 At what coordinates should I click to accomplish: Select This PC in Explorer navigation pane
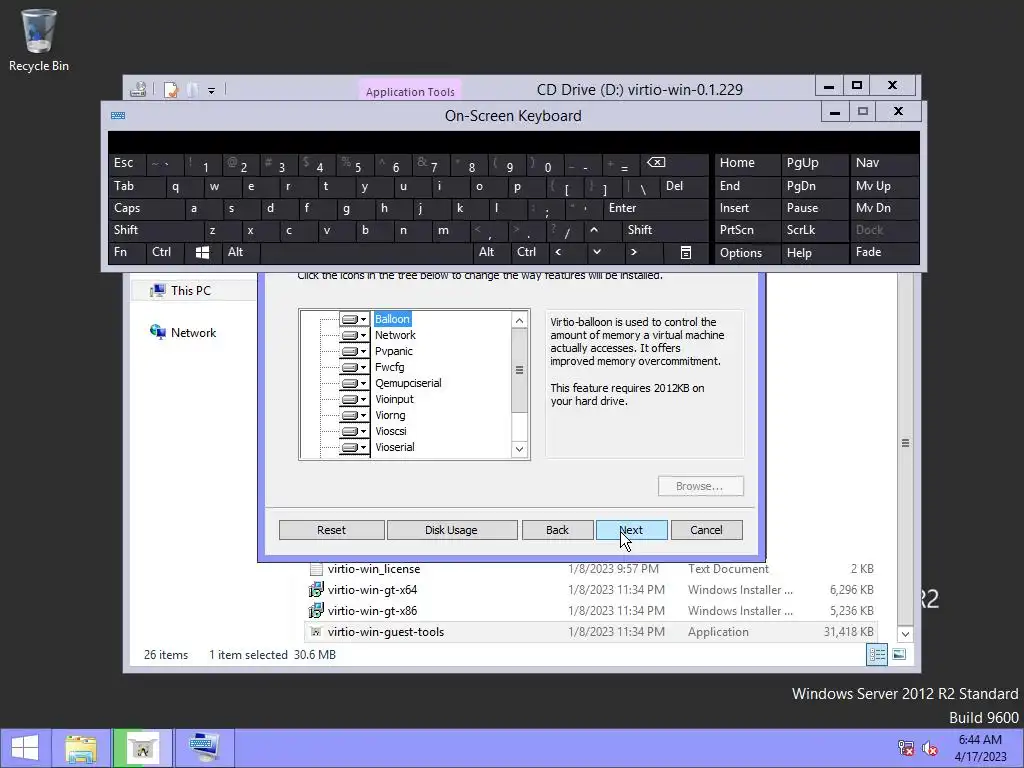193,291
